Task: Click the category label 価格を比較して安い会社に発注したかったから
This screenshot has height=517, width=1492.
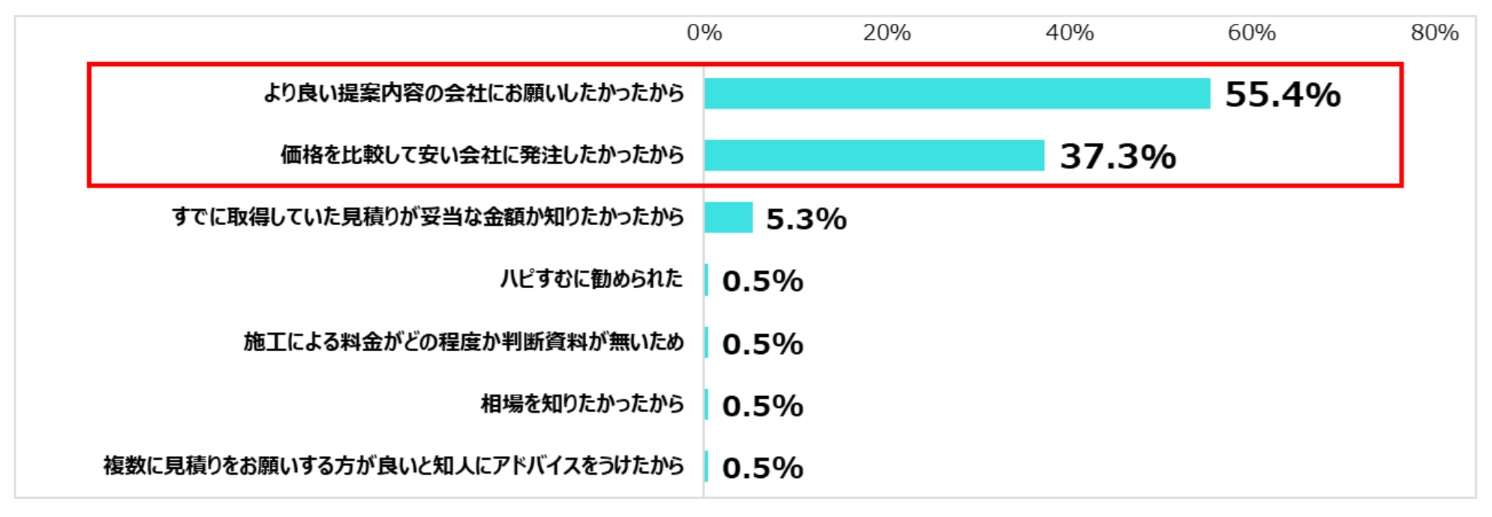Action: (x=482, y=156)
